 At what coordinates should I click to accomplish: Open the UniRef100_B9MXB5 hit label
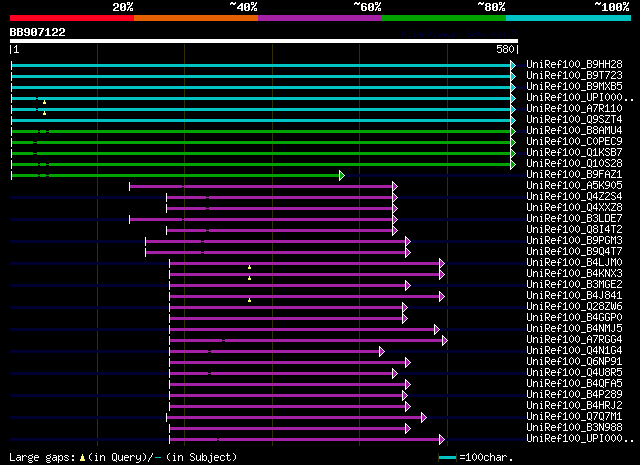click(574, 87)
